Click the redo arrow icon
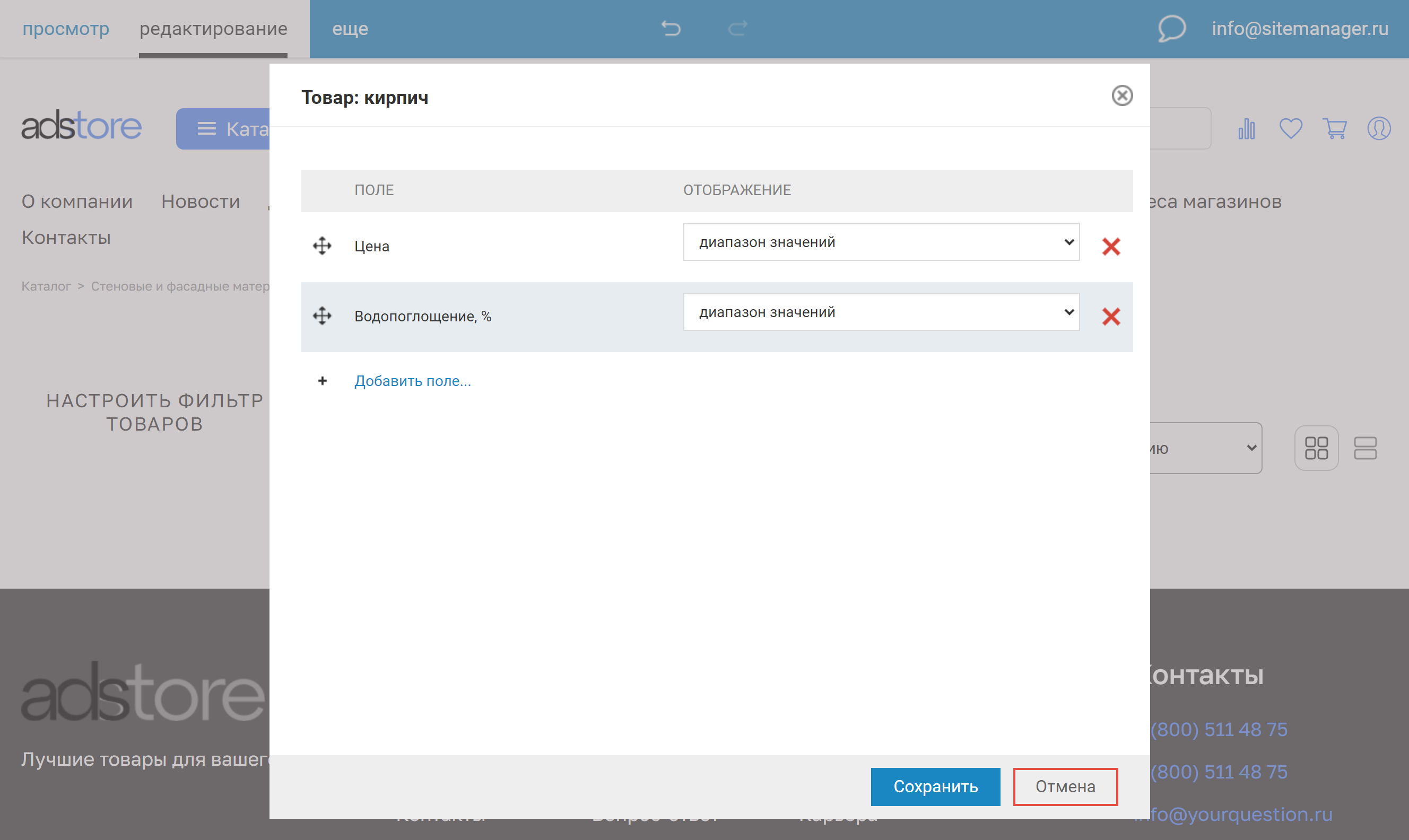1409x840 pixels. point(737,28)
